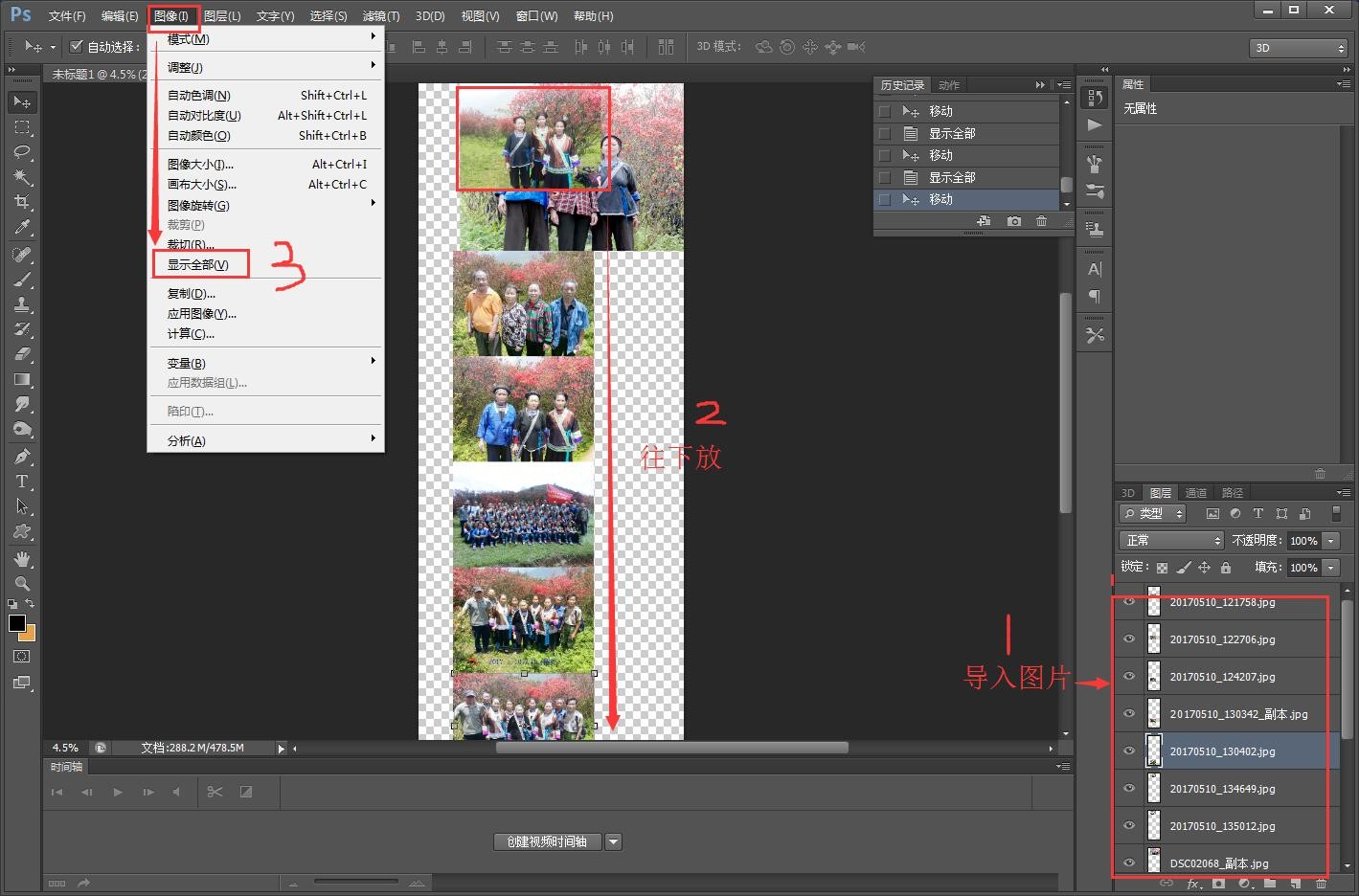Create new snapshot with camera icon

click(1013, 221)
